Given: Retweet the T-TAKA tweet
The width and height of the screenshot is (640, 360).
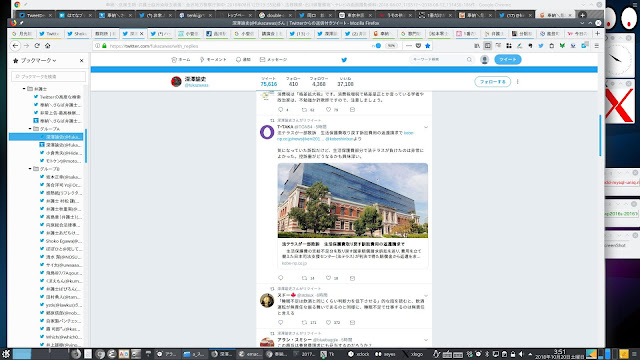Looking at the screenshot, I should (304, 278).
